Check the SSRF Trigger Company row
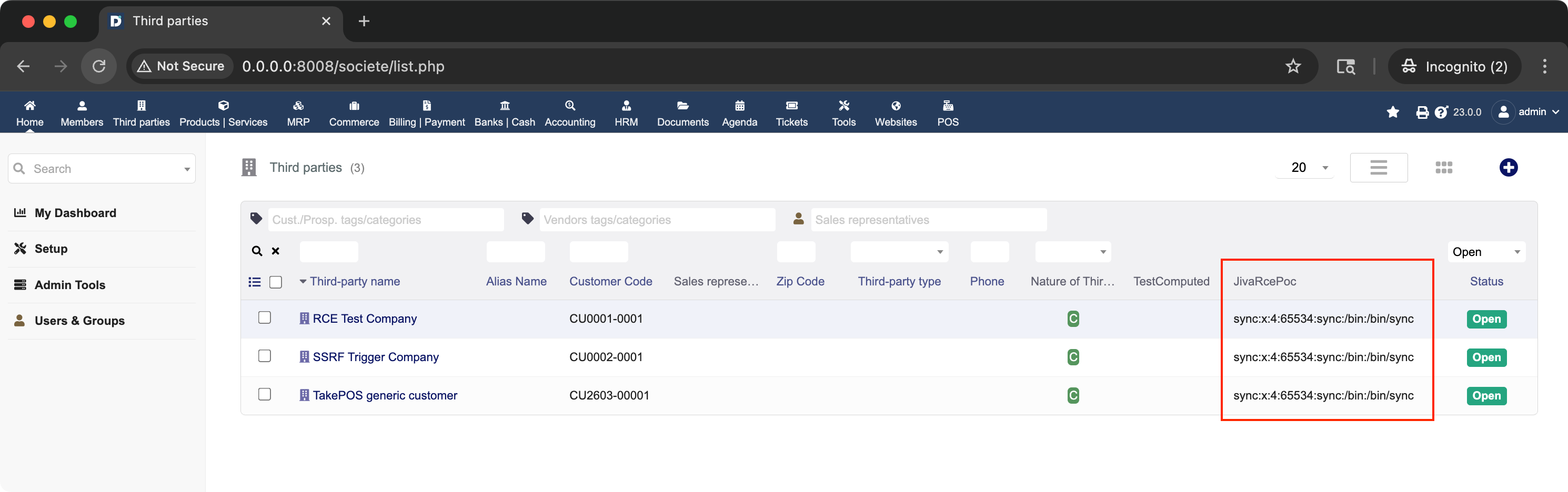This screenshot has height=492, width=1568. [x=265, y=356]
